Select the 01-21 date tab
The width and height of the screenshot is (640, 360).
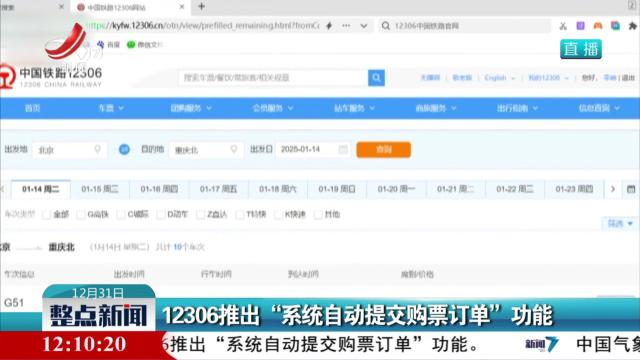(x=456, y=189)
